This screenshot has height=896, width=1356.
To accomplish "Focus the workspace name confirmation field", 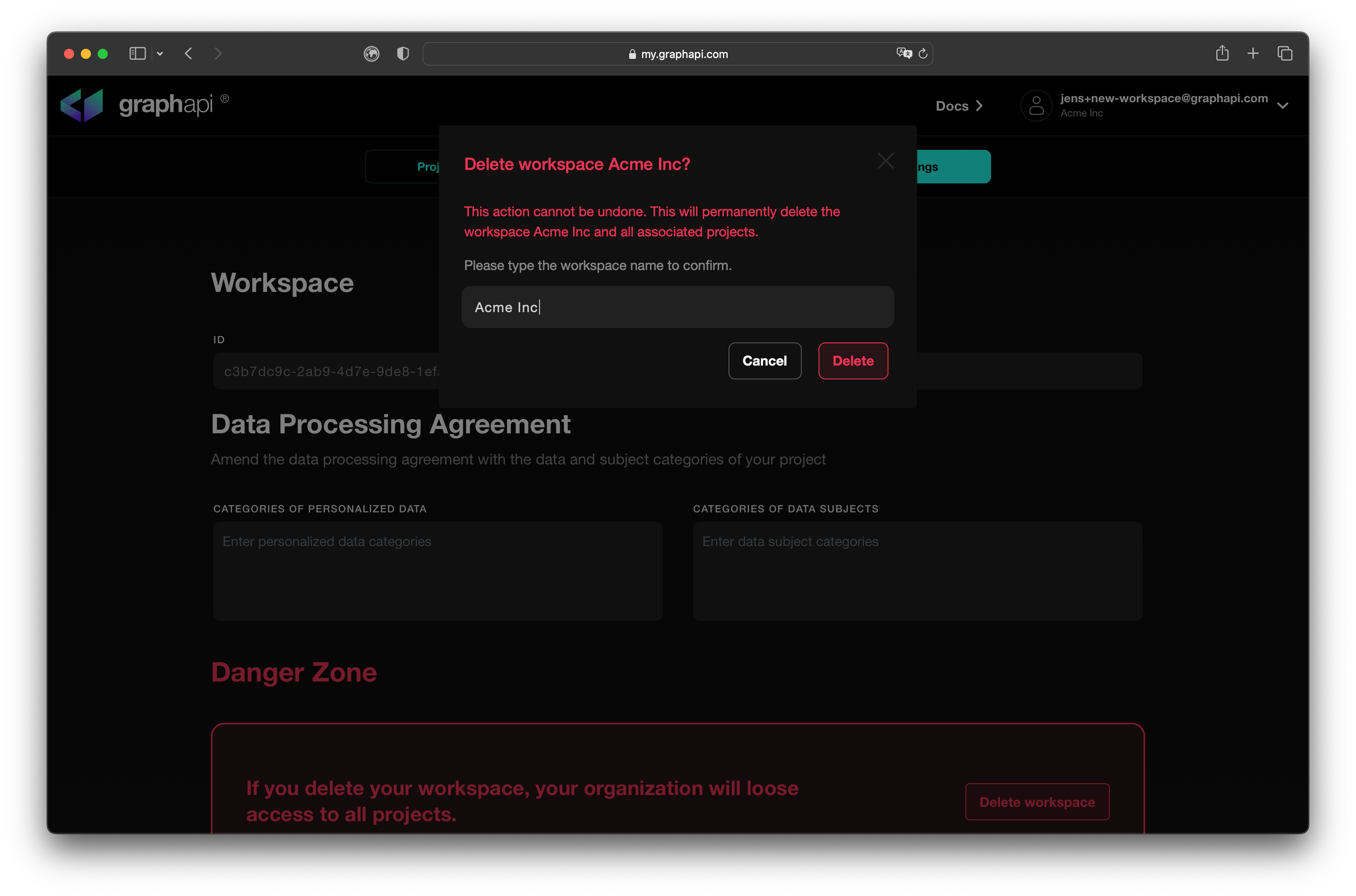I will [x=678, y=307].
